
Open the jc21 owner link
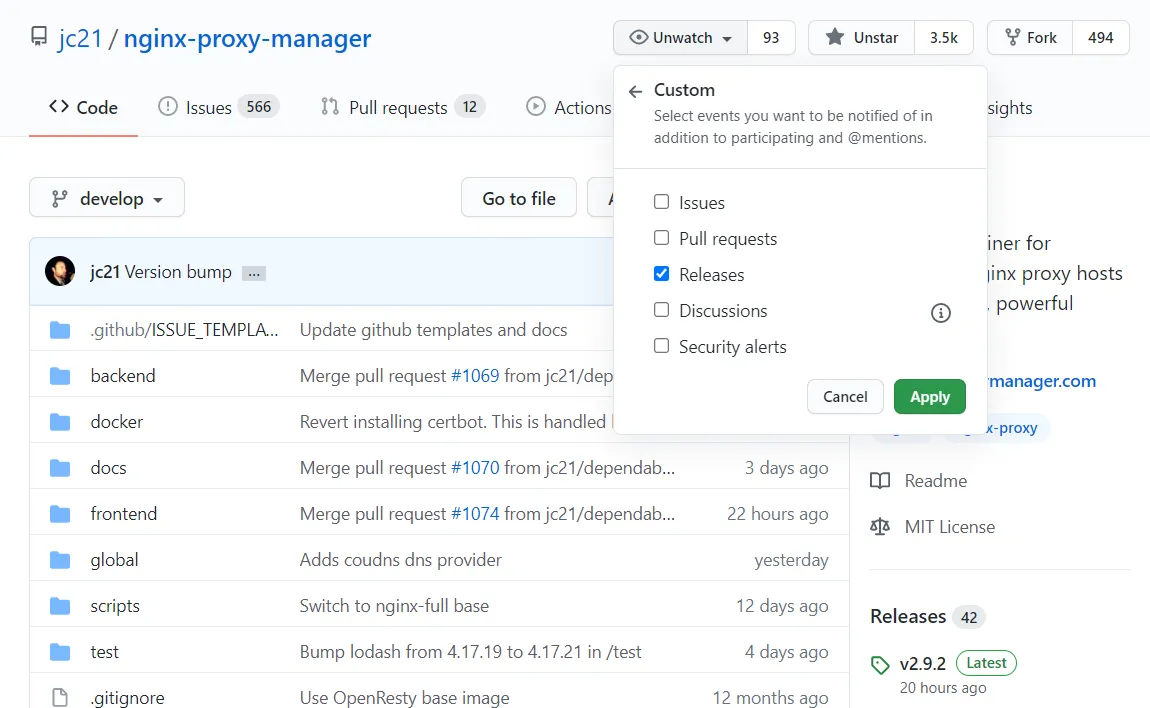point(81,38)
